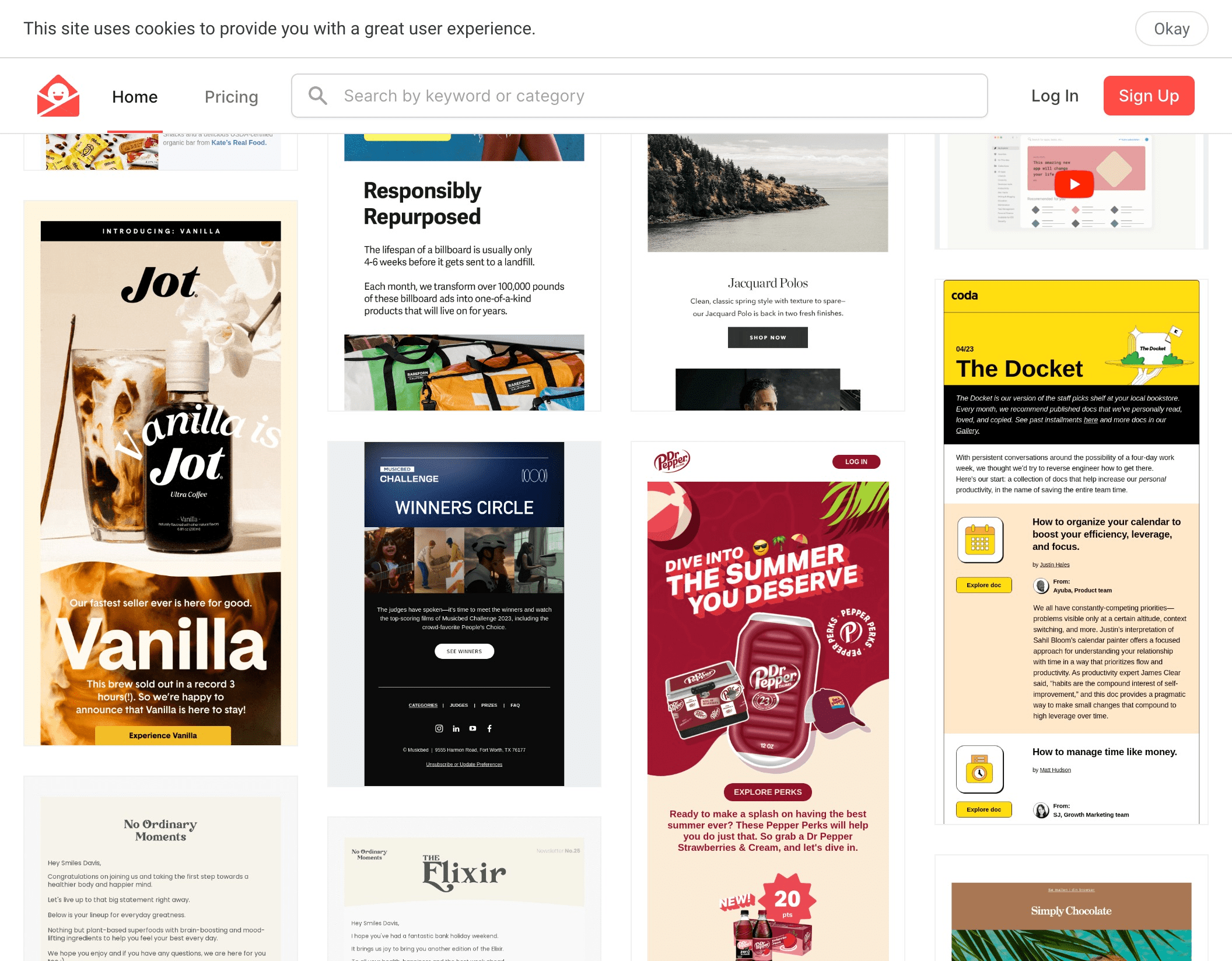Click Explore doc for time management article

984,809
